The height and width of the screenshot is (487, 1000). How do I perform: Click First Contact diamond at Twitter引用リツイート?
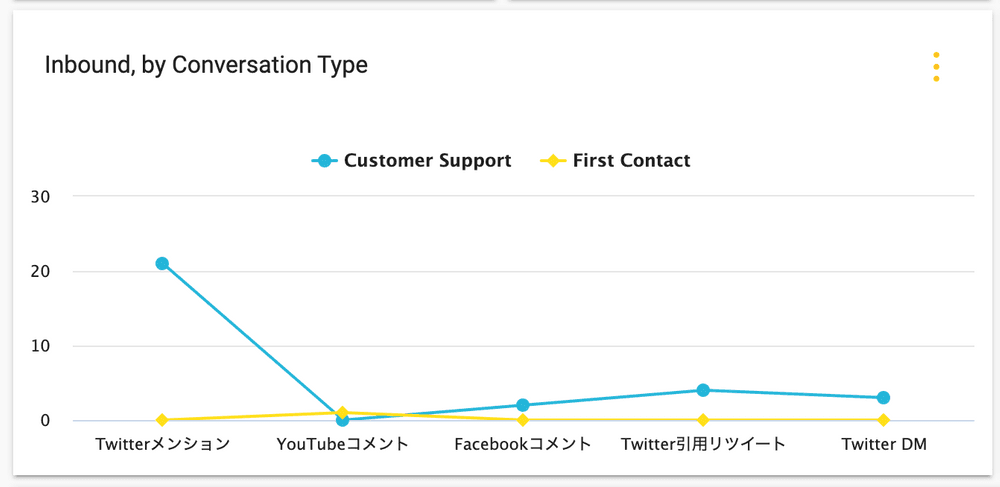point(703,420)
